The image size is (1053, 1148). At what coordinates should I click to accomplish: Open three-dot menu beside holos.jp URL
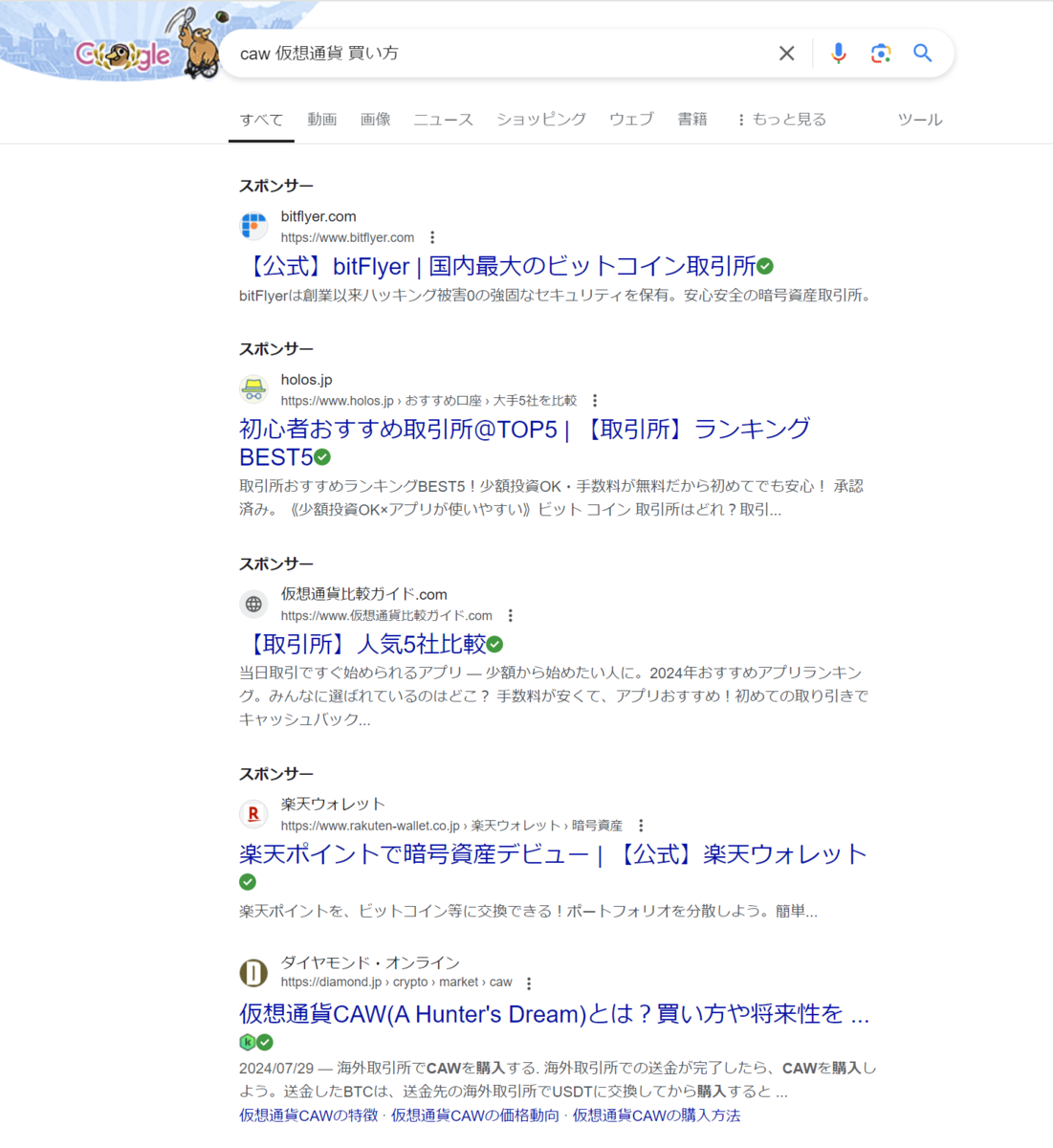595,401
